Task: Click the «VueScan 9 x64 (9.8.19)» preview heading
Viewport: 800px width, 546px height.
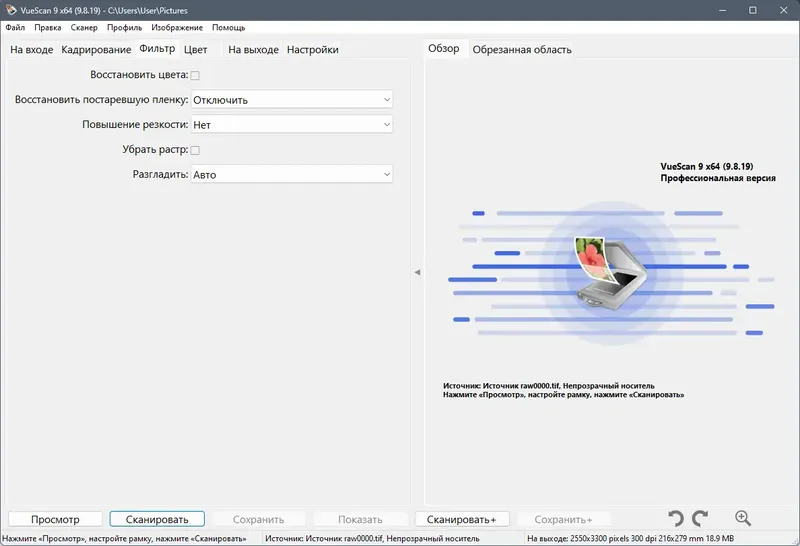Action: click(x=707, y=166)
